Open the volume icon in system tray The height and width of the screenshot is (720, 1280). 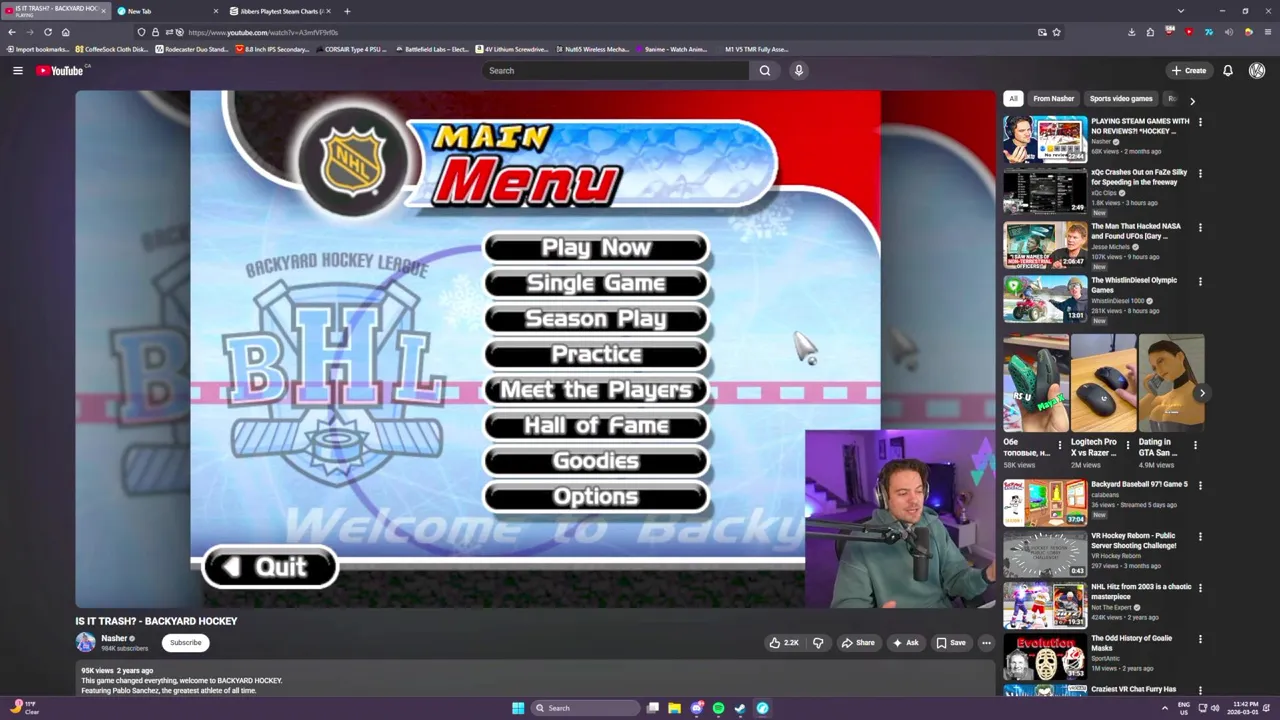pos(1215,708)
